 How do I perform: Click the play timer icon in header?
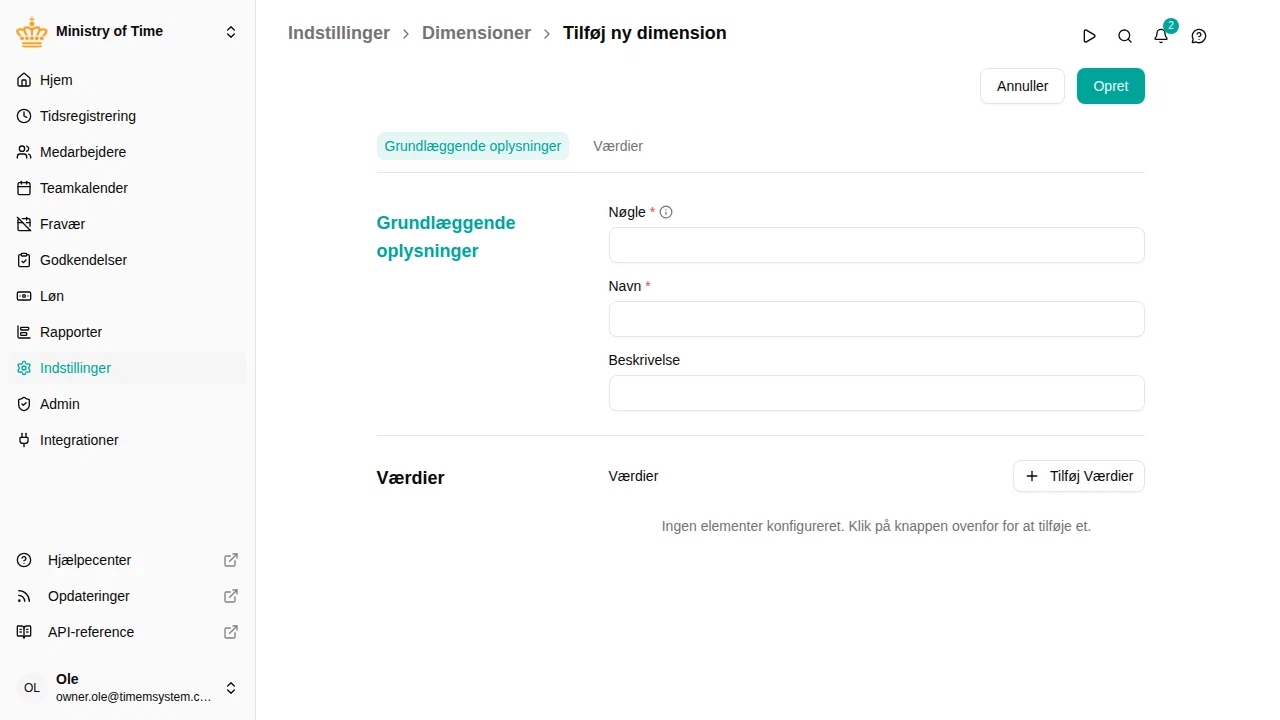1089,36
